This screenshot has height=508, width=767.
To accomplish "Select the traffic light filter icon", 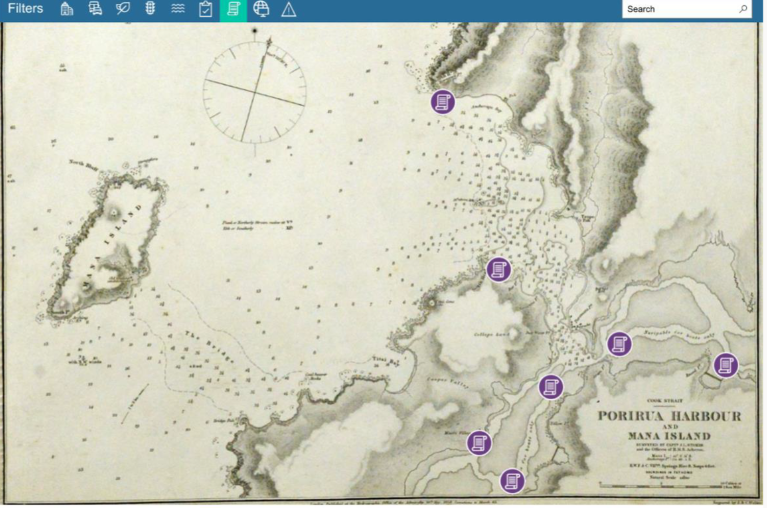I will pos(150,9).
